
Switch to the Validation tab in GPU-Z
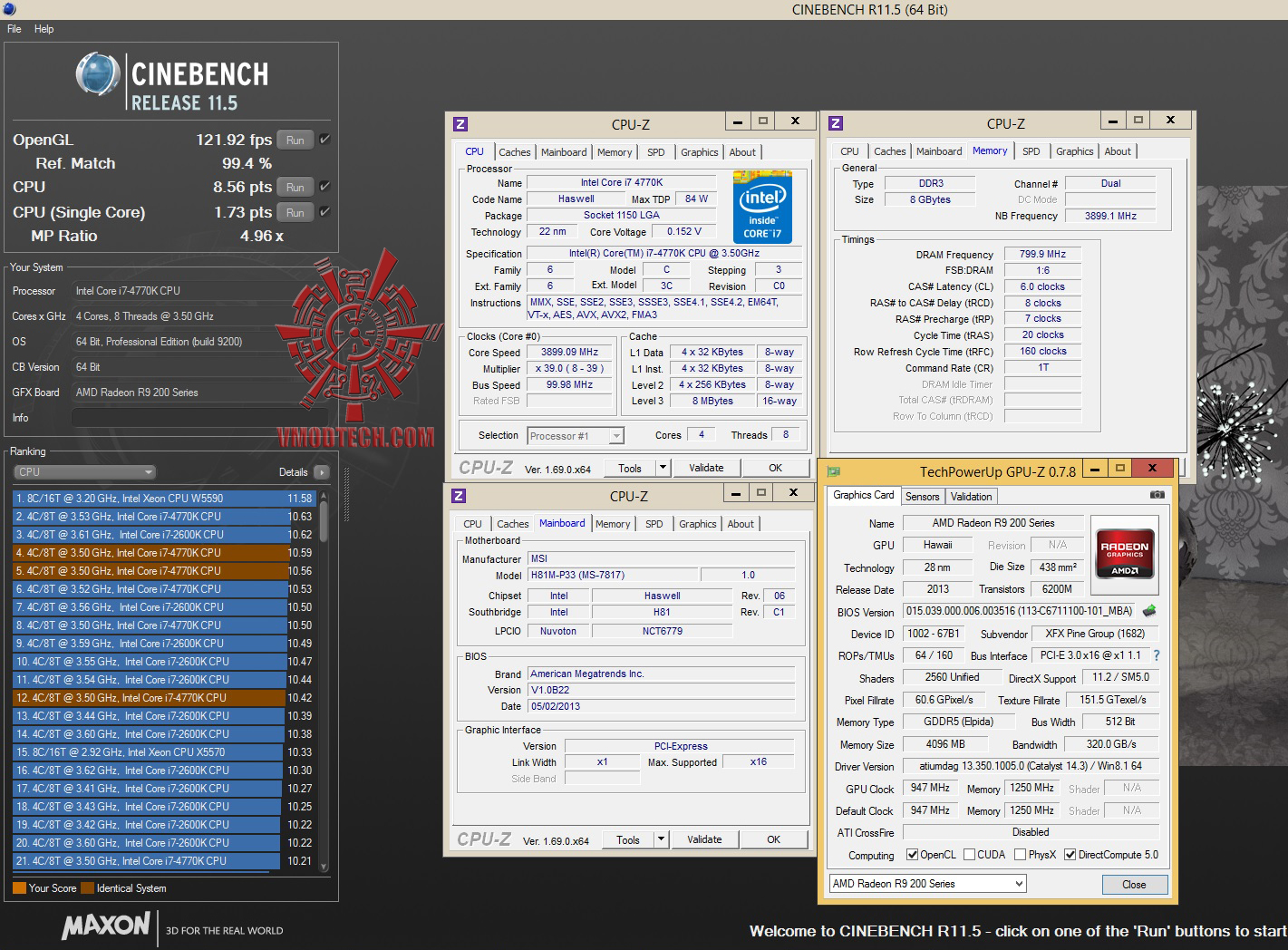click(x=971, y=497)
